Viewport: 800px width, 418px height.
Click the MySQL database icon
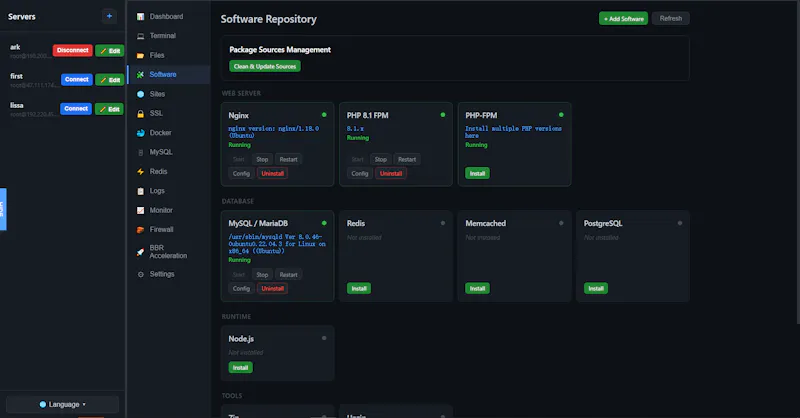click(x=140, y=152)
